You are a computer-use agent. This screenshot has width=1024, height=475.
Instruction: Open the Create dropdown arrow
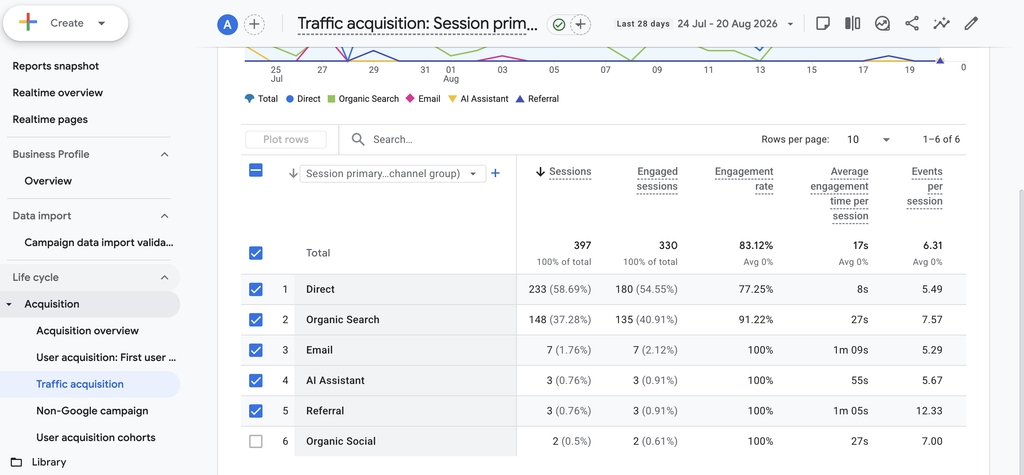101,23
